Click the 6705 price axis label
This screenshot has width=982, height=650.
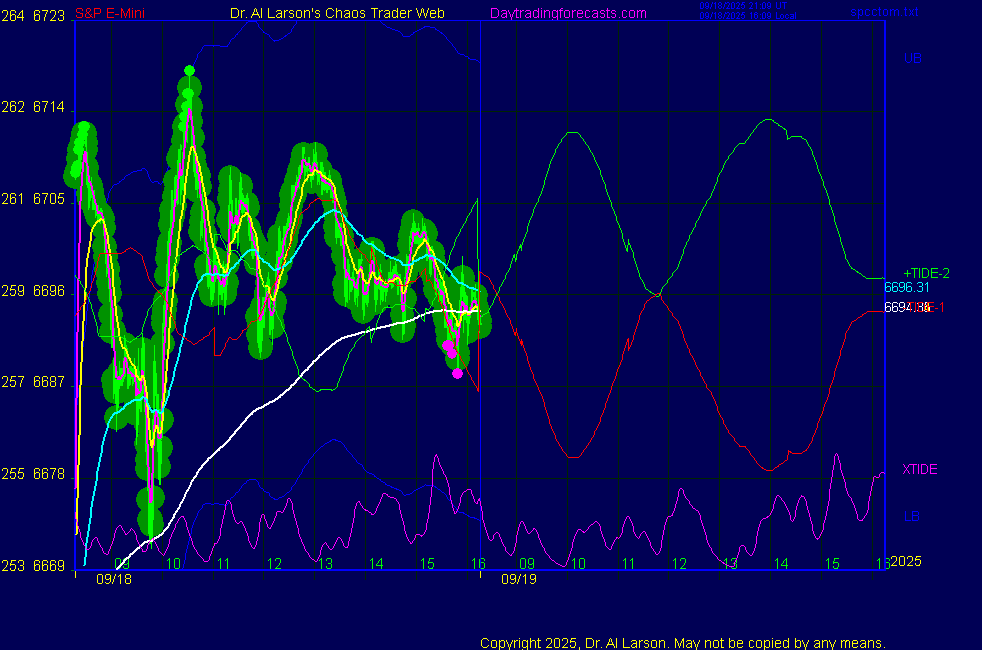[x=49, y=199]
